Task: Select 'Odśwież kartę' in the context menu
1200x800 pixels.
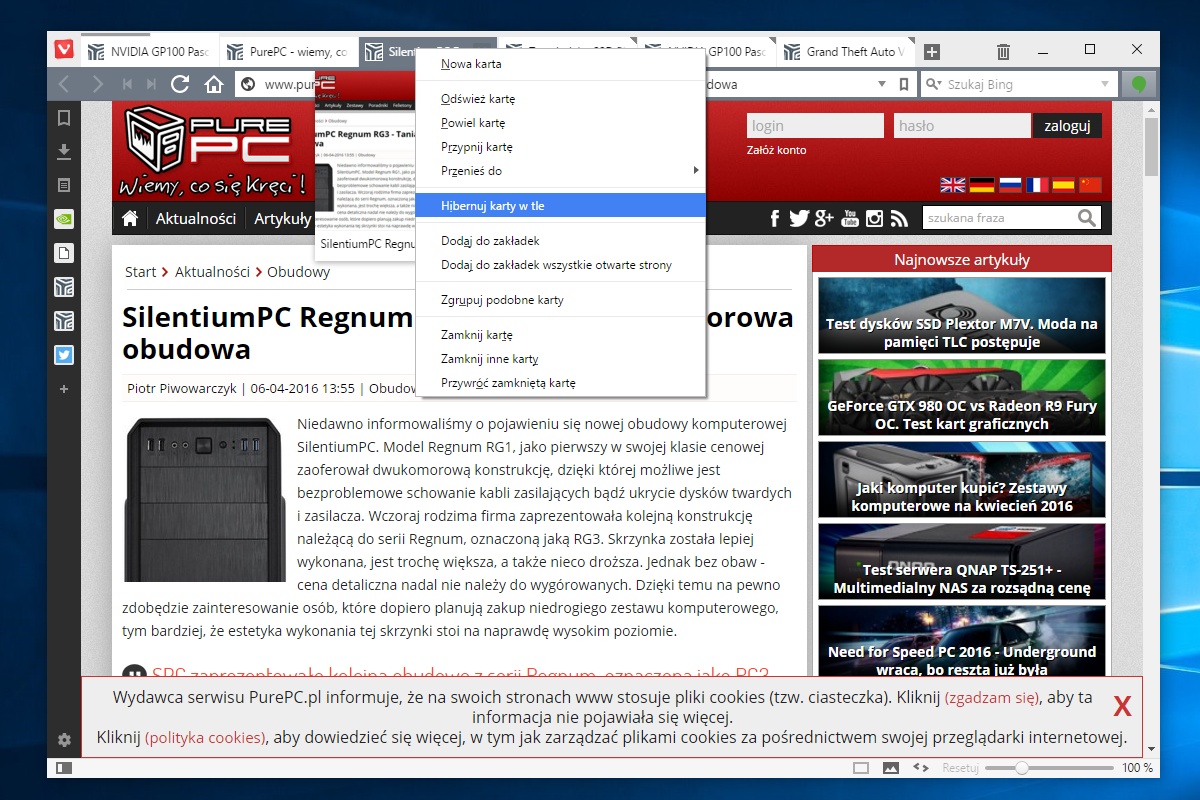Action: click(x=561, y=99)
